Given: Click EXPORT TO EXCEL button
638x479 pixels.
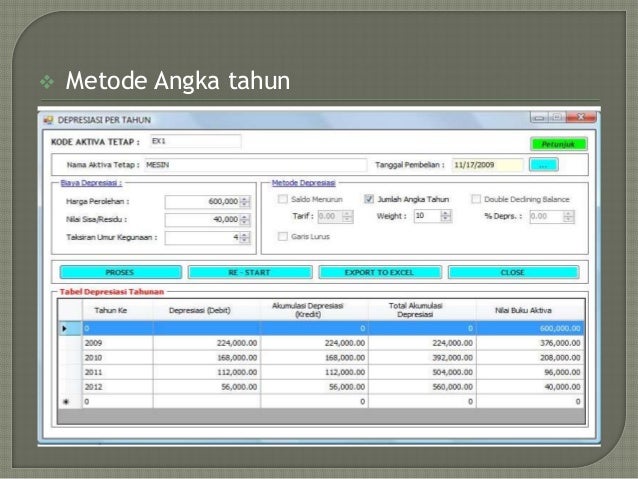Looking at the screenshot, I should point(380,272).
